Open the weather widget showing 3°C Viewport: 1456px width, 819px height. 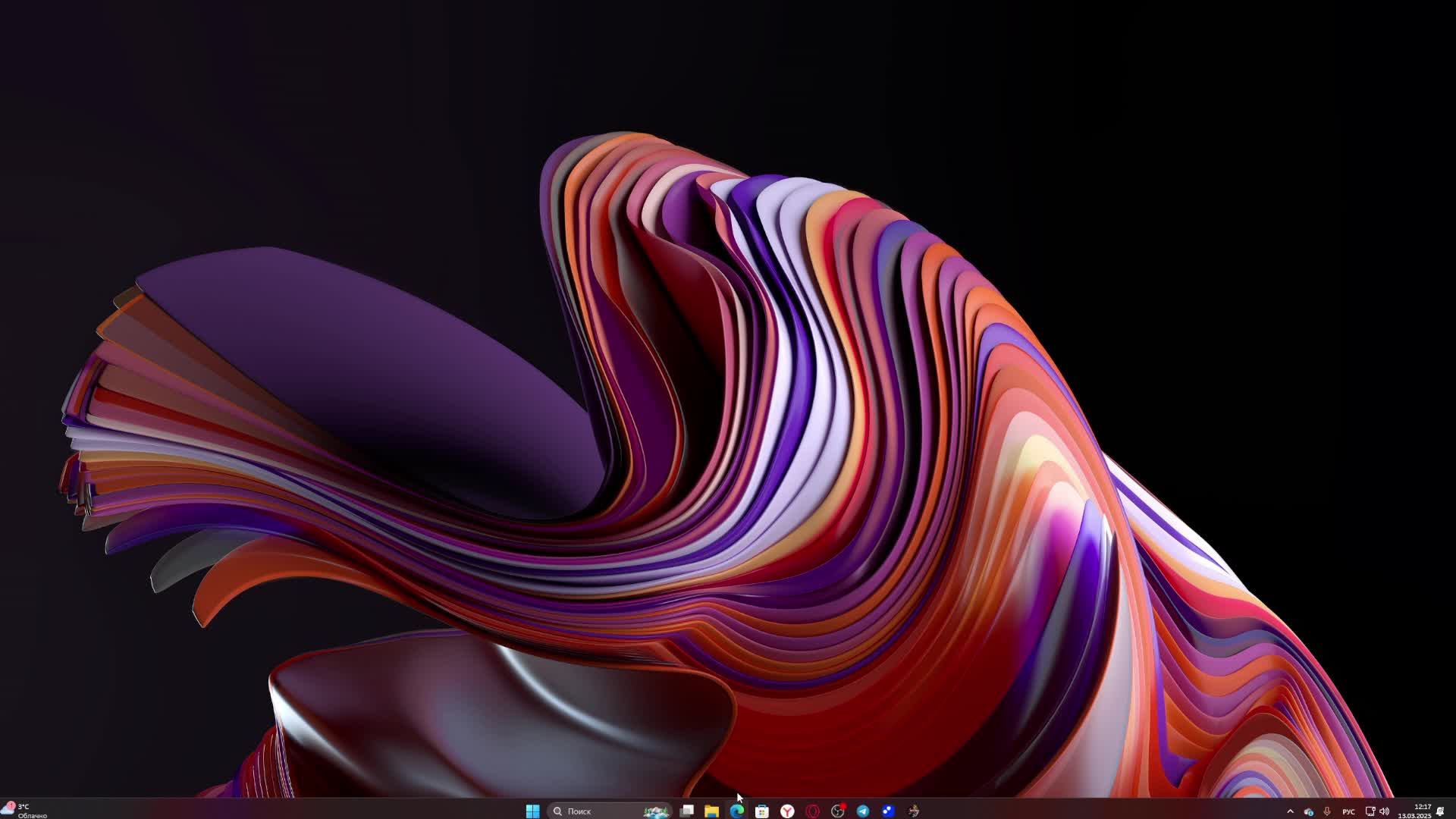[25, 811]
